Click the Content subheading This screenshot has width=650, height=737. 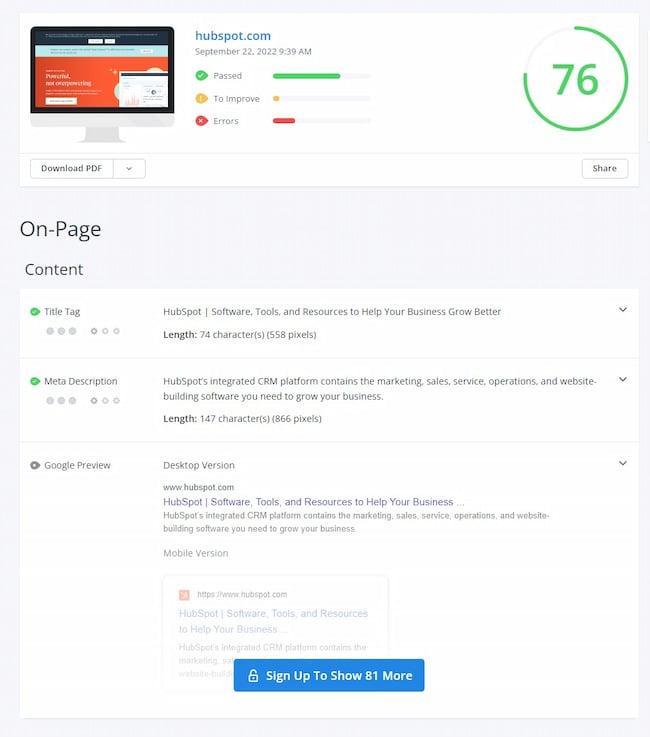coord(54,269)
